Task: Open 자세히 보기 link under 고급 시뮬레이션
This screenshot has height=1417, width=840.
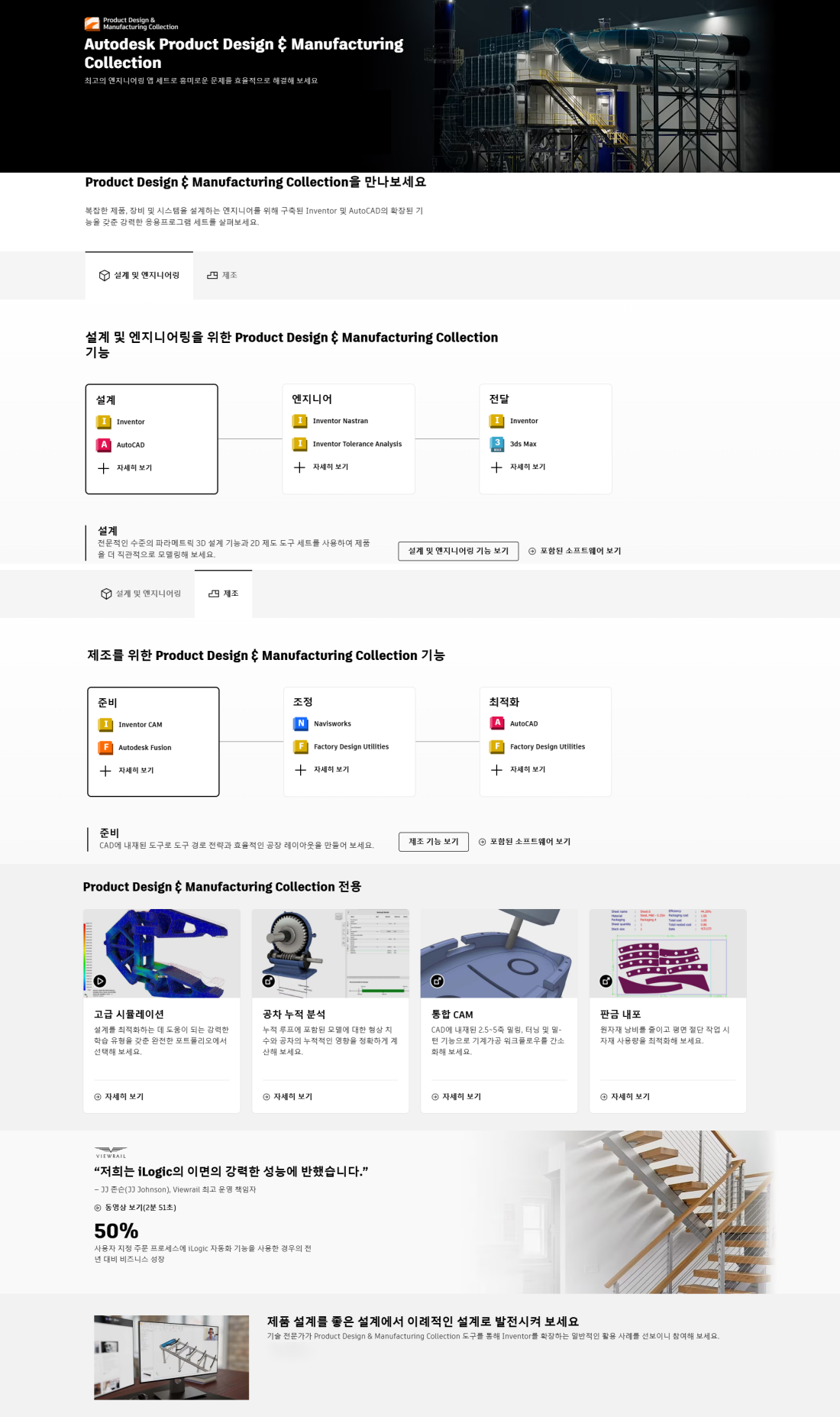Action: (x=119, y=1096)
